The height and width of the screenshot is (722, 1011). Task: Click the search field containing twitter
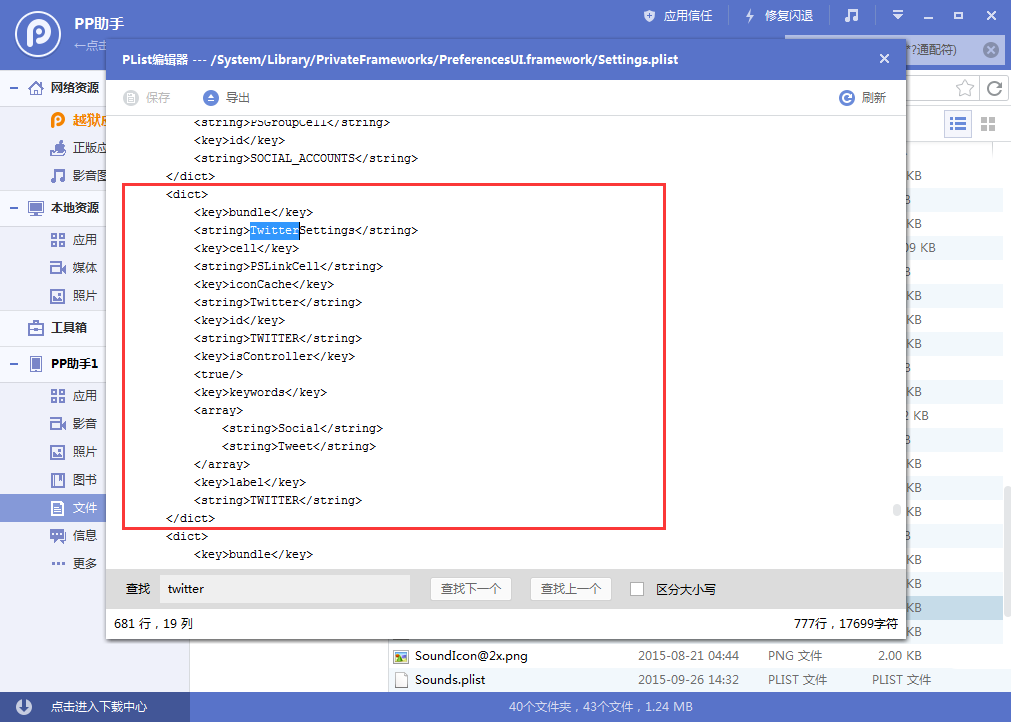pyautogui.click(x=285, y=589)
